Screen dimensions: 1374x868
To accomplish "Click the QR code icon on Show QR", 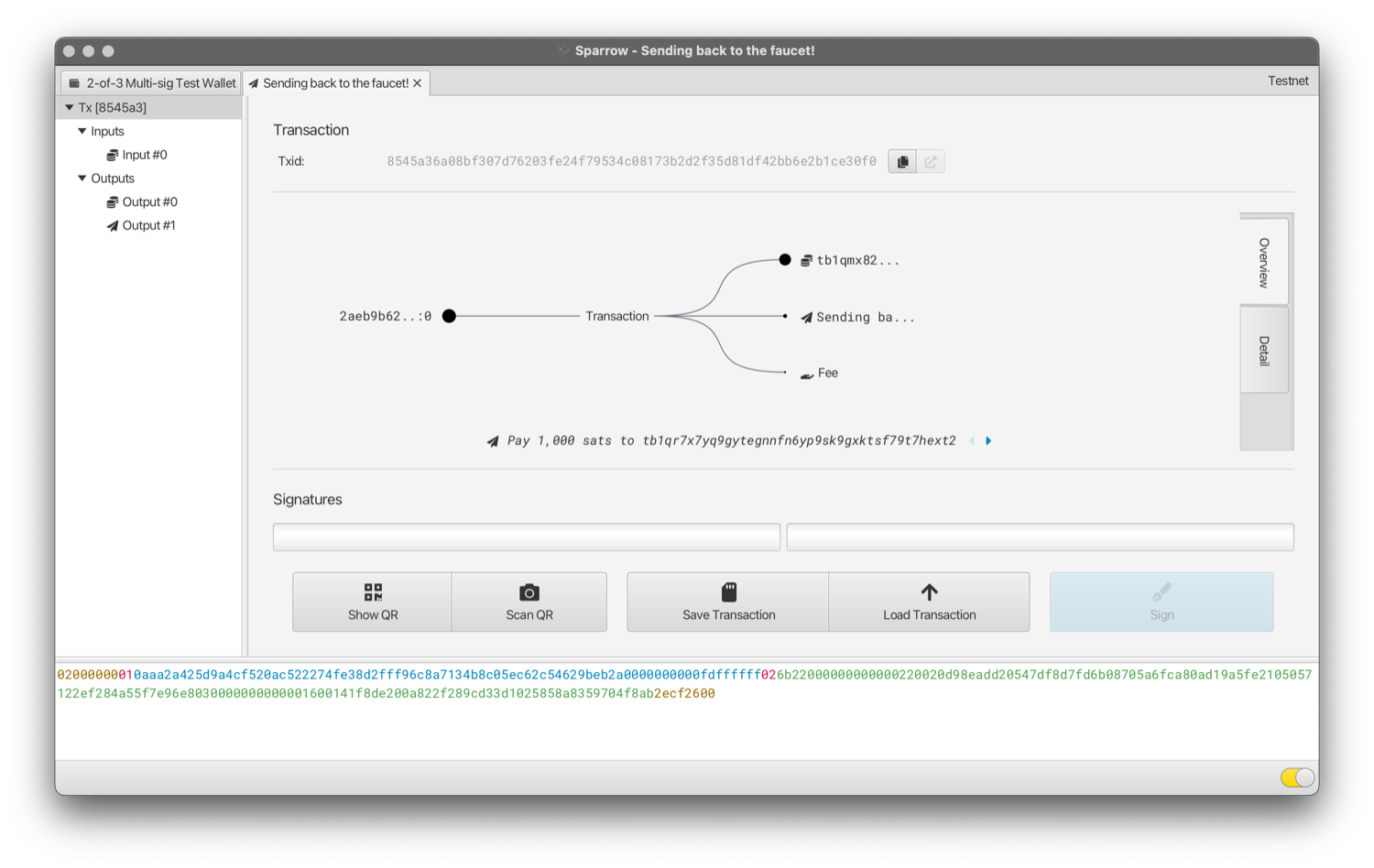I will pos(373,592).
